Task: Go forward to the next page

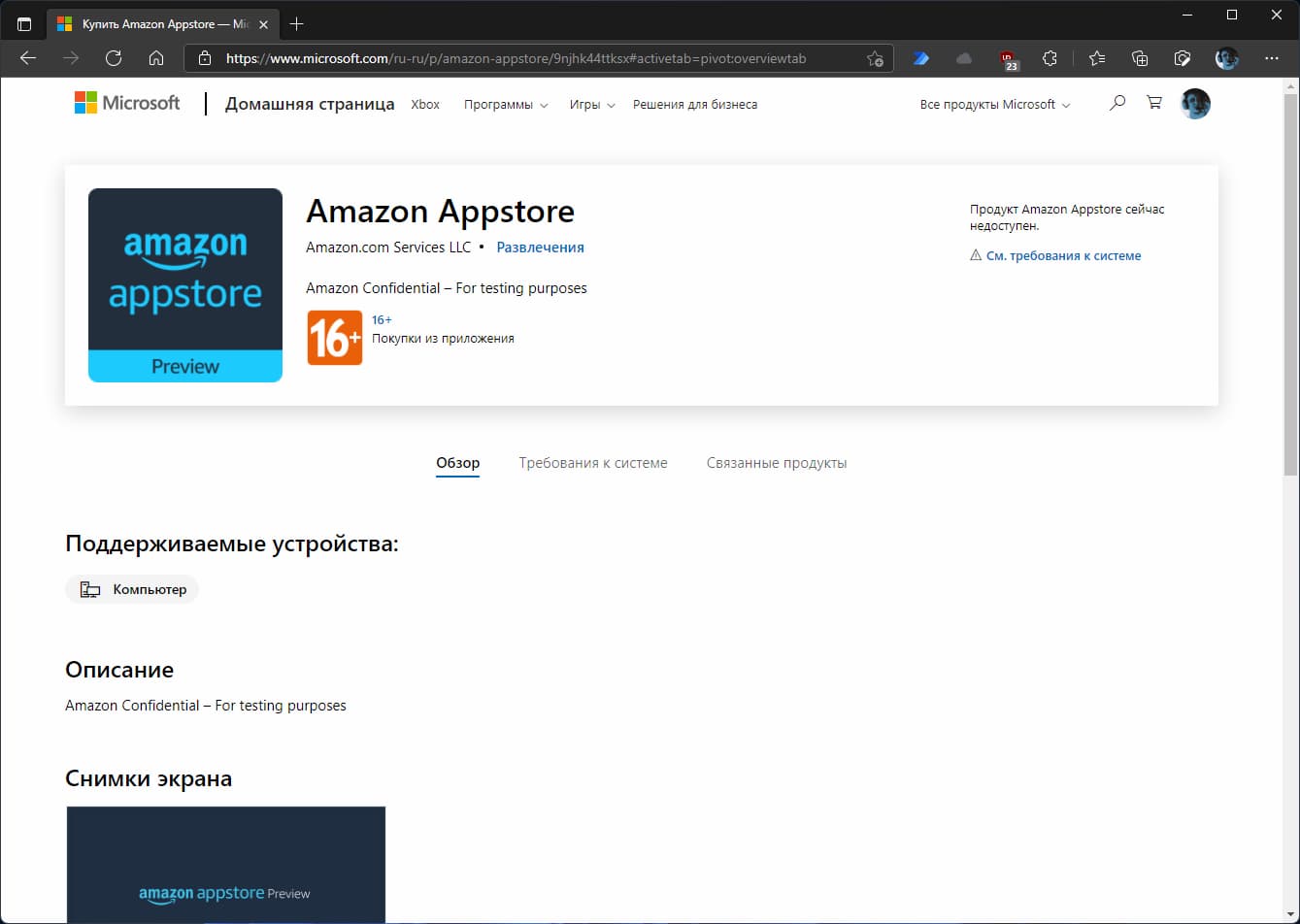Action: pyautogui.click(x=70, y=58)
